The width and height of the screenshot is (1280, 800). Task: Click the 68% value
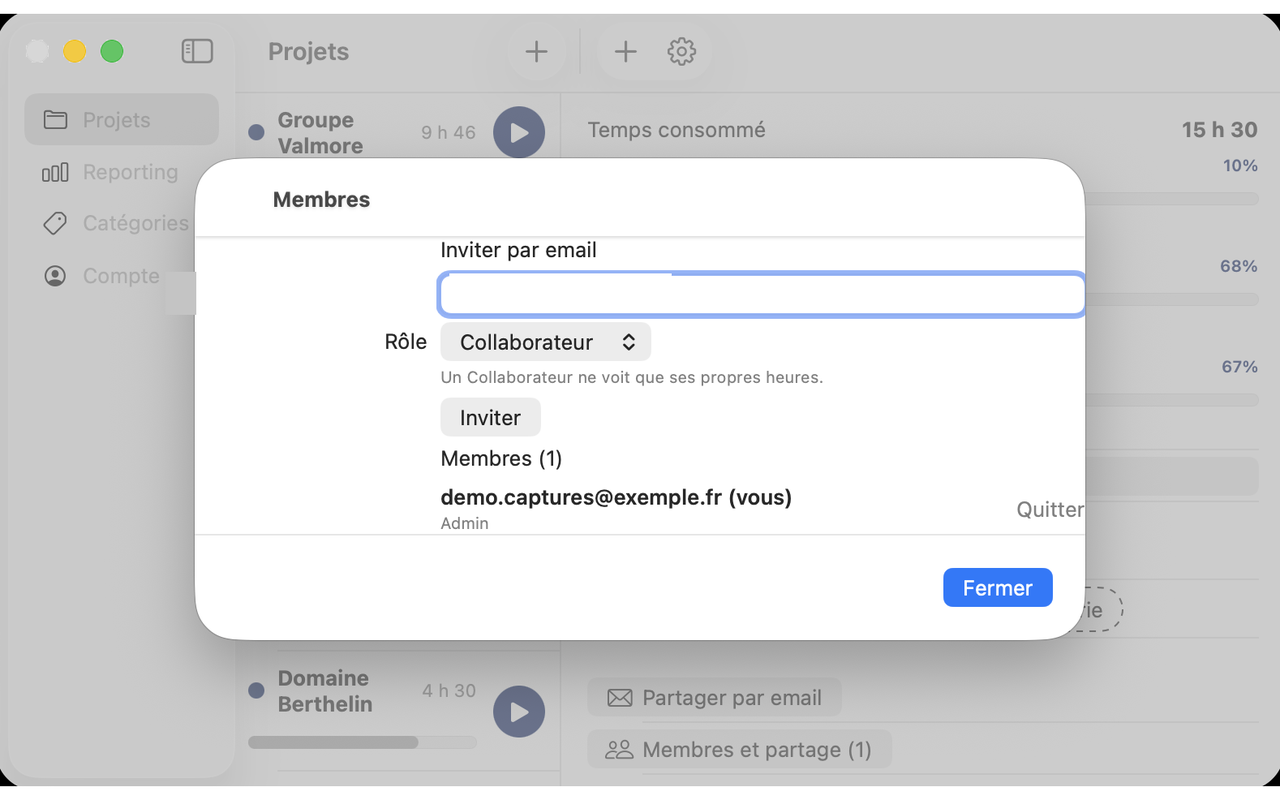(1238, 266)
